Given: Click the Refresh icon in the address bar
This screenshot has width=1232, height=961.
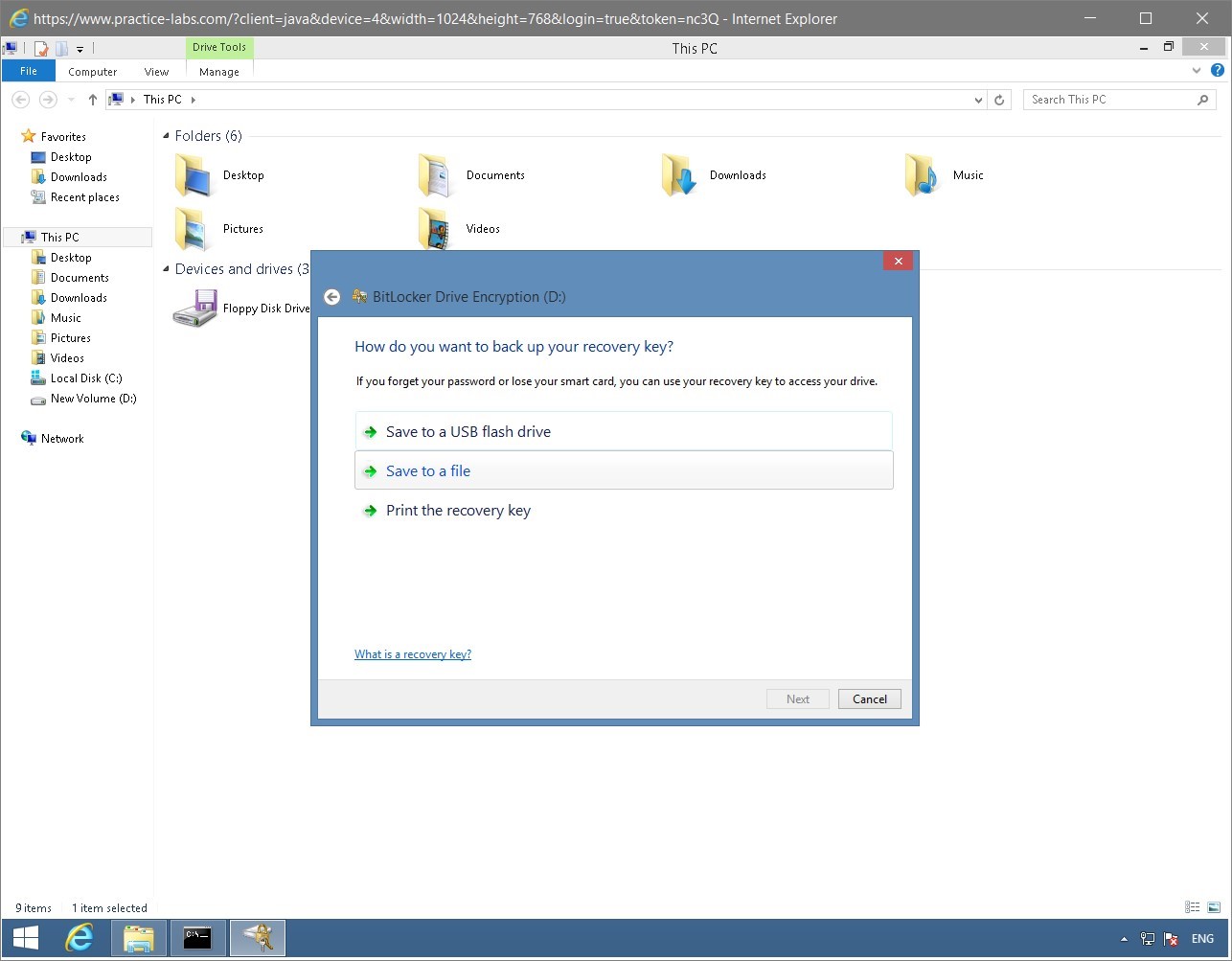Looking at the screenshot, I should (x=999, y=99).
